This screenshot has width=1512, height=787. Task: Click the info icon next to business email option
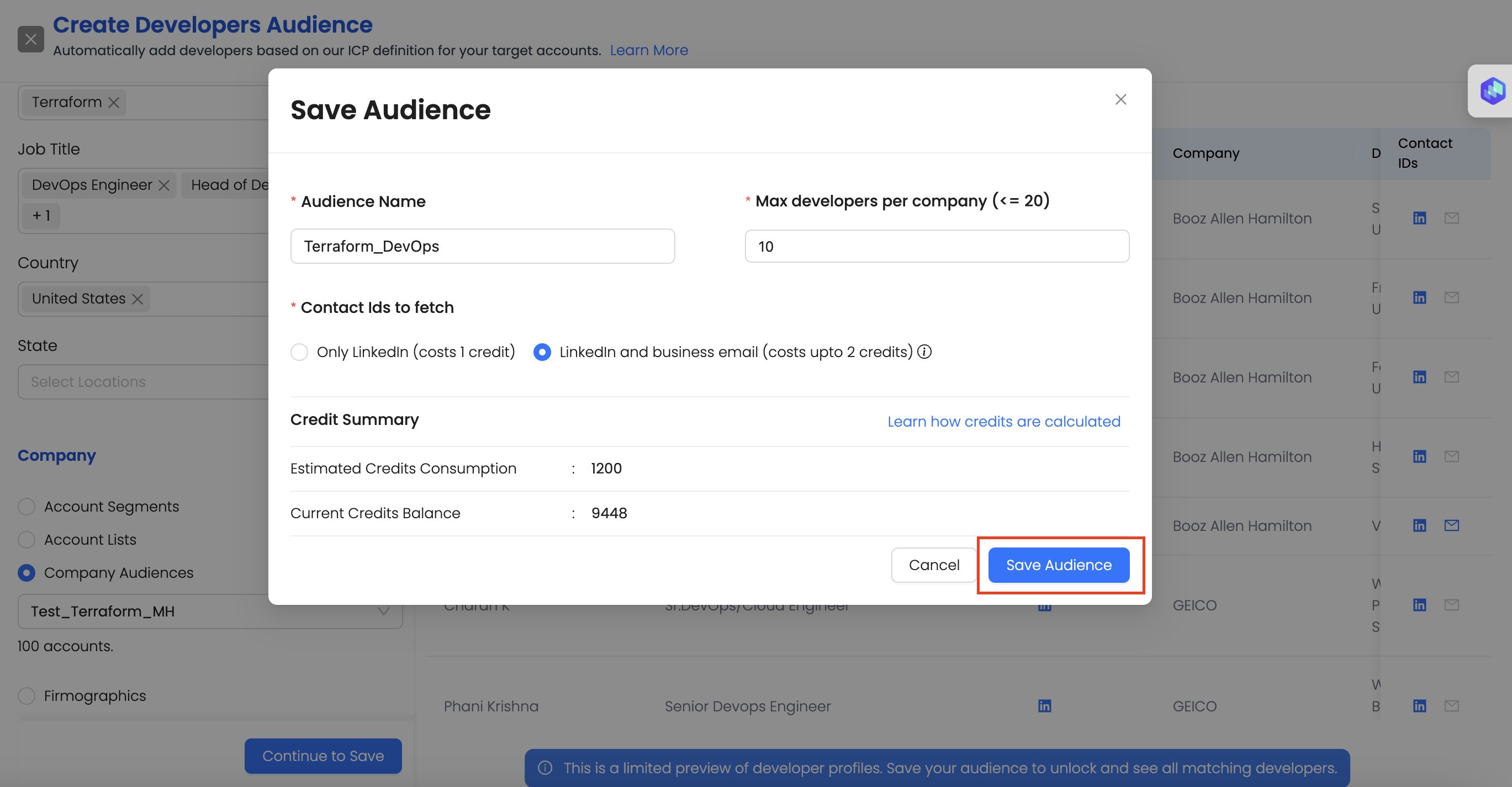(x=924, y=351)
